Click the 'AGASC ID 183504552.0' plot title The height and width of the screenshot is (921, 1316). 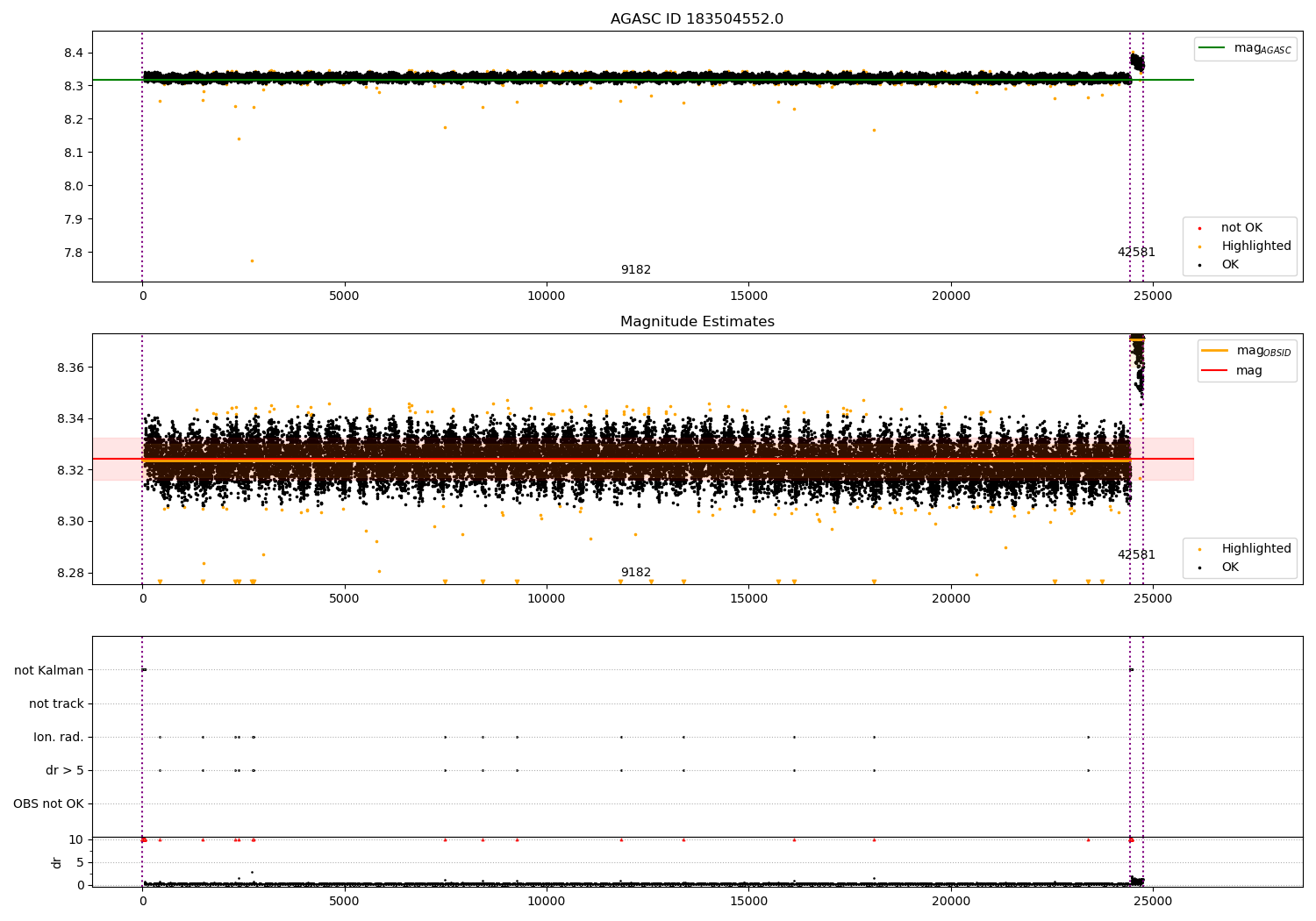697,19
